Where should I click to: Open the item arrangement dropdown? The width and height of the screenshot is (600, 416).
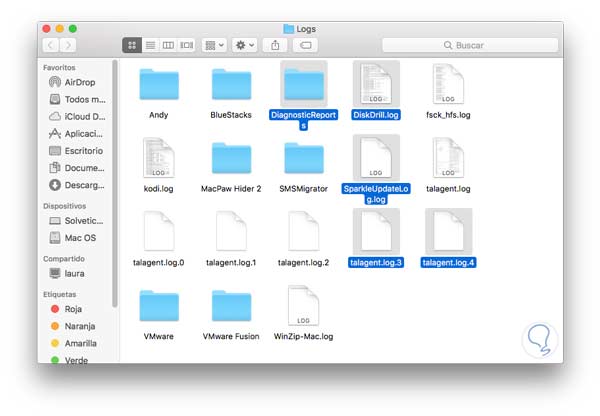tap(214, 45)
